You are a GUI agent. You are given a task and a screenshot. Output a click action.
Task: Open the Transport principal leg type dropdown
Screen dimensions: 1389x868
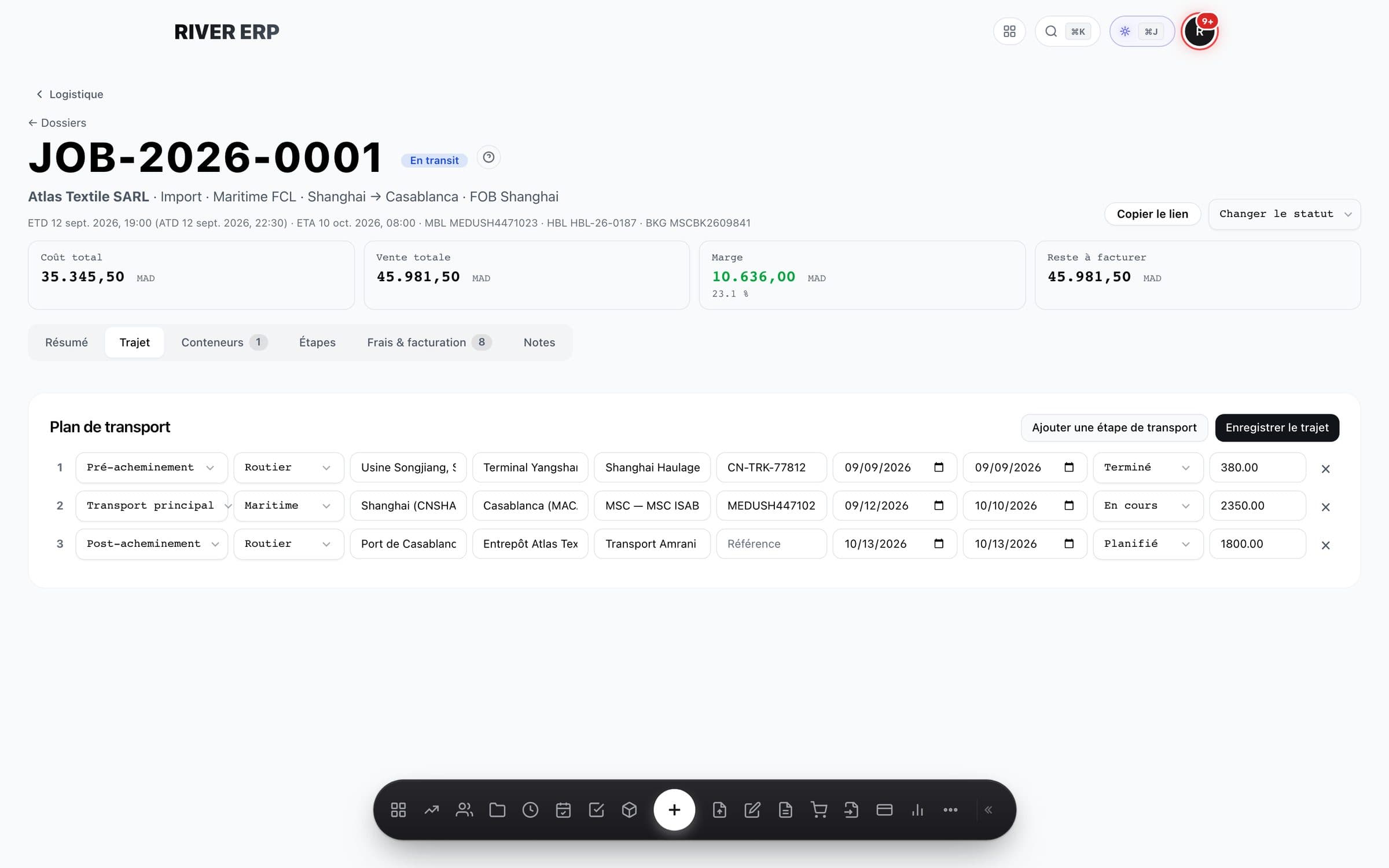[152, 506]
